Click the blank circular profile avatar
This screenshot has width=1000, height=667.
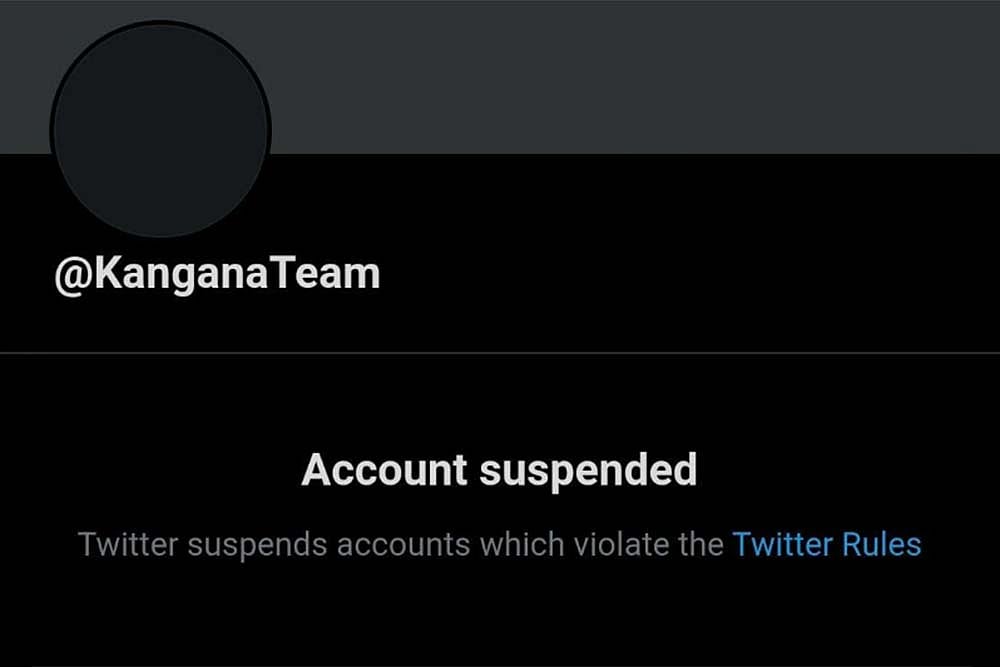161,130
